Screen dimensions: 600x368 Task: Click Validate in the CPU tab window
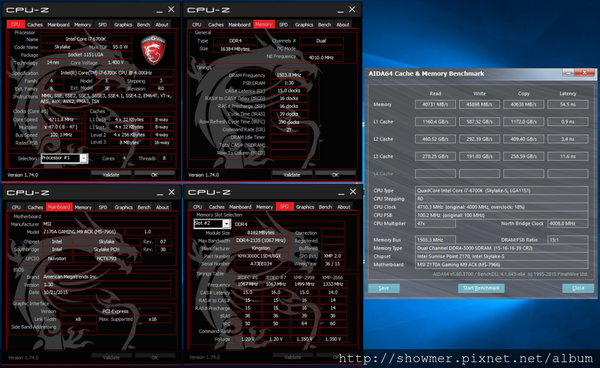[111, 175]
